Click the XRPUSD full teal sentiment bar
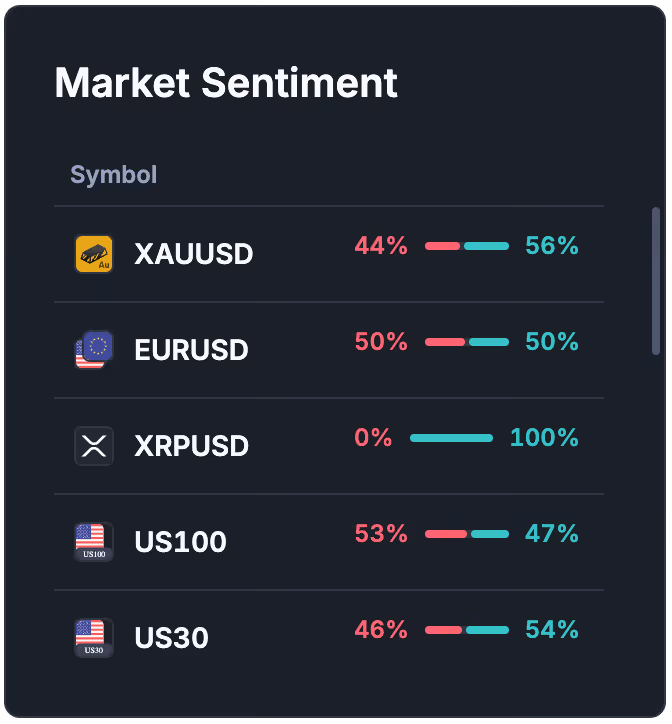The image size is (672, 724). 451,438
